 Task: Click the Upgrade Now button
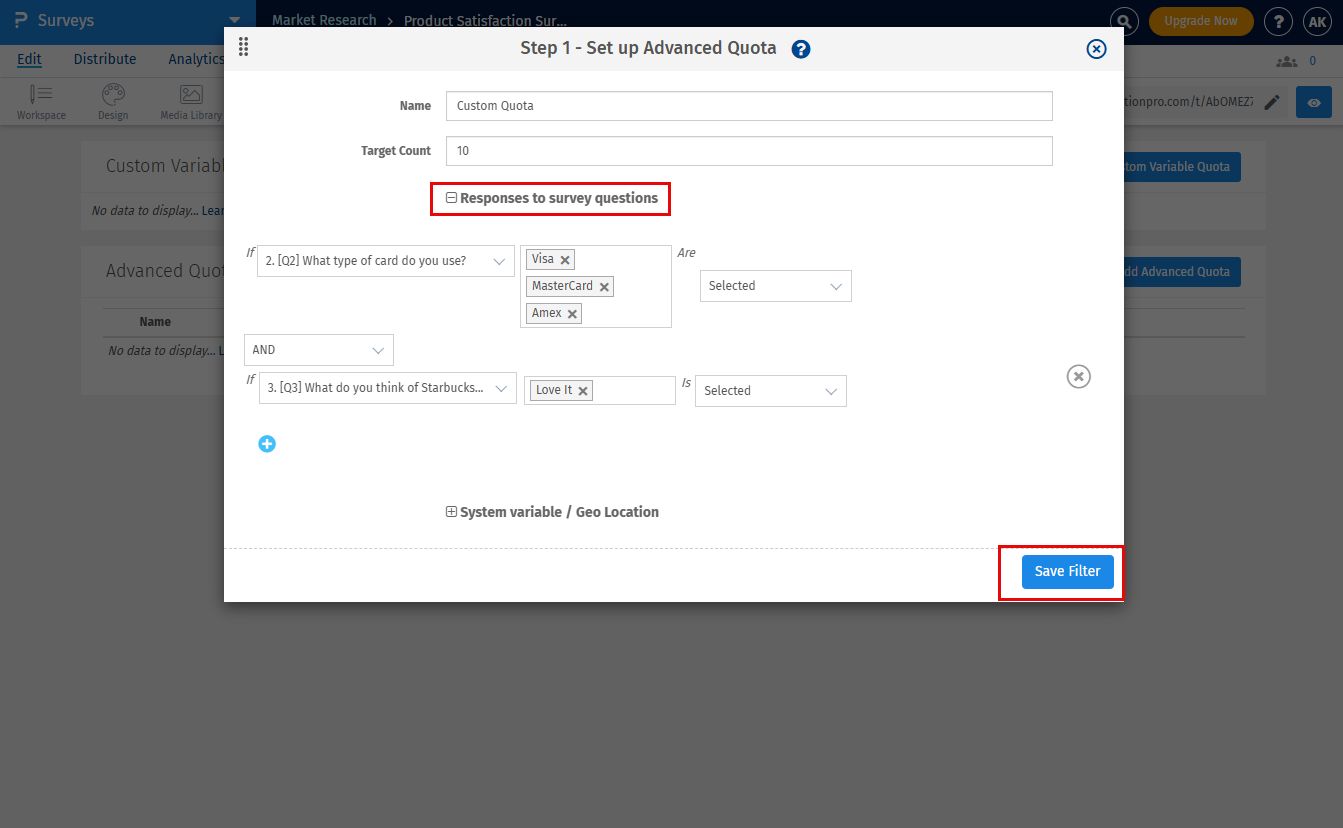[1200, 21]
